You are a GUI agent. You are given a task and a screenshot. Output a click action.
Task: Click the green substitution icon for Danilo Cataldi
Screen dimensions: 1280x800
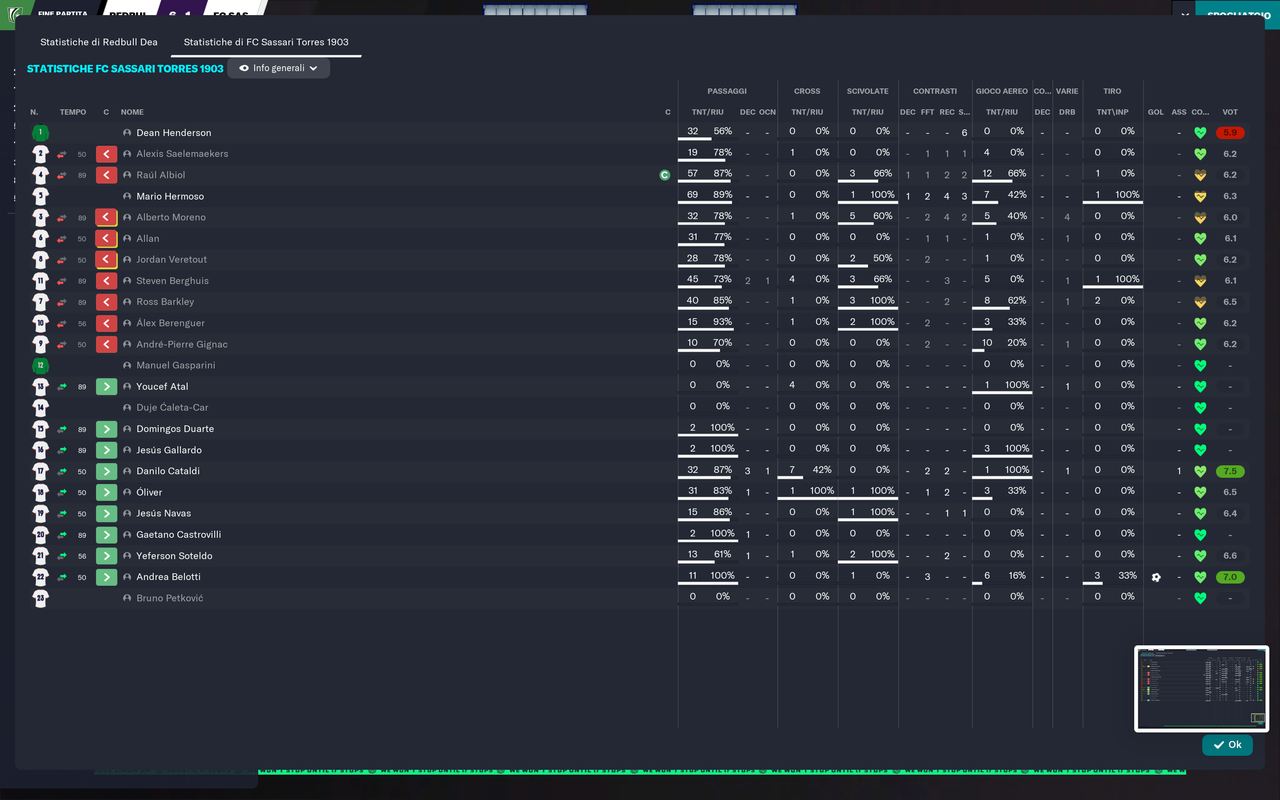106,471
